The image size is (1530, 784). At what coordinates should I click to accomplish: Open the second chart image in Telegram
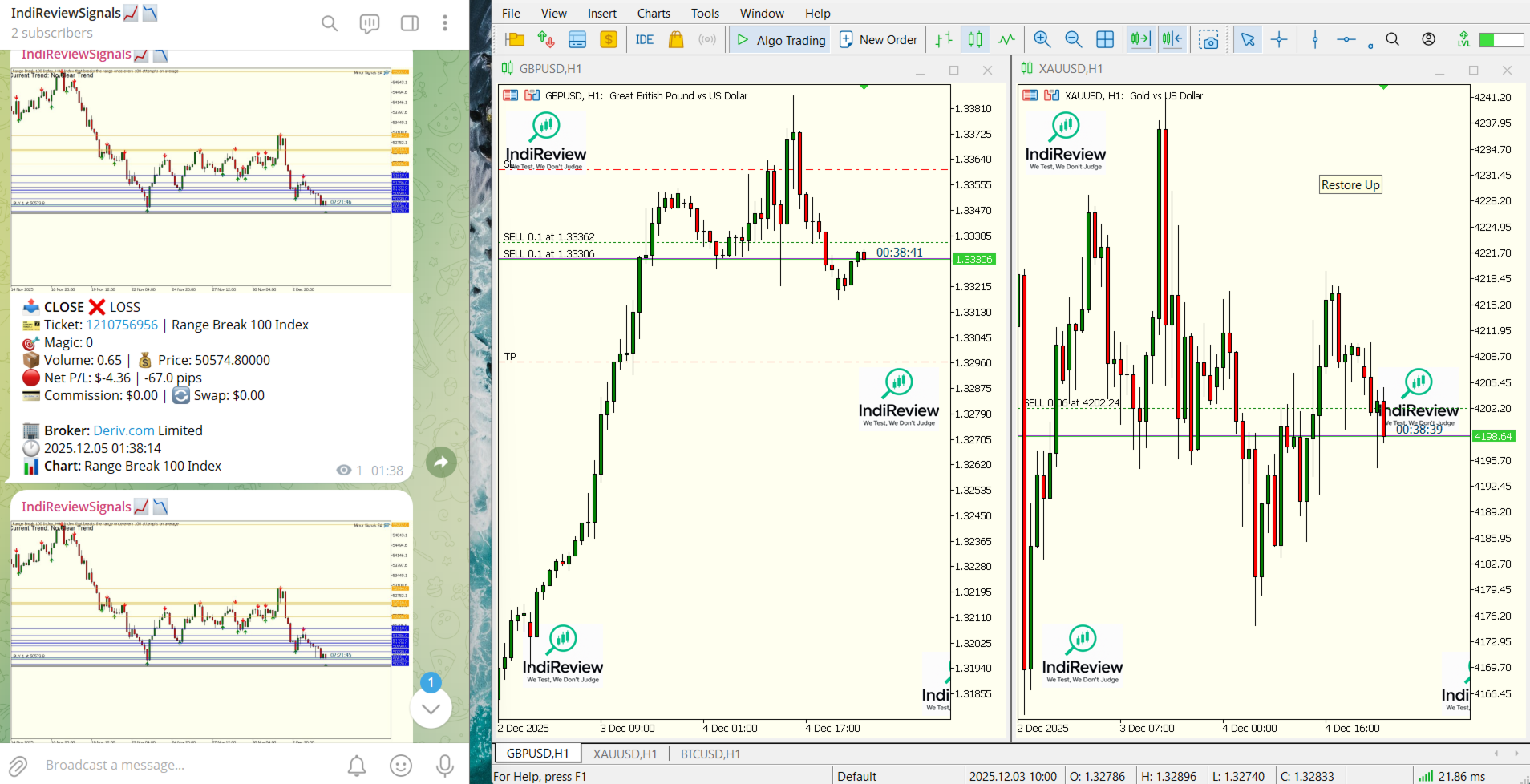[x=211, y=632]
